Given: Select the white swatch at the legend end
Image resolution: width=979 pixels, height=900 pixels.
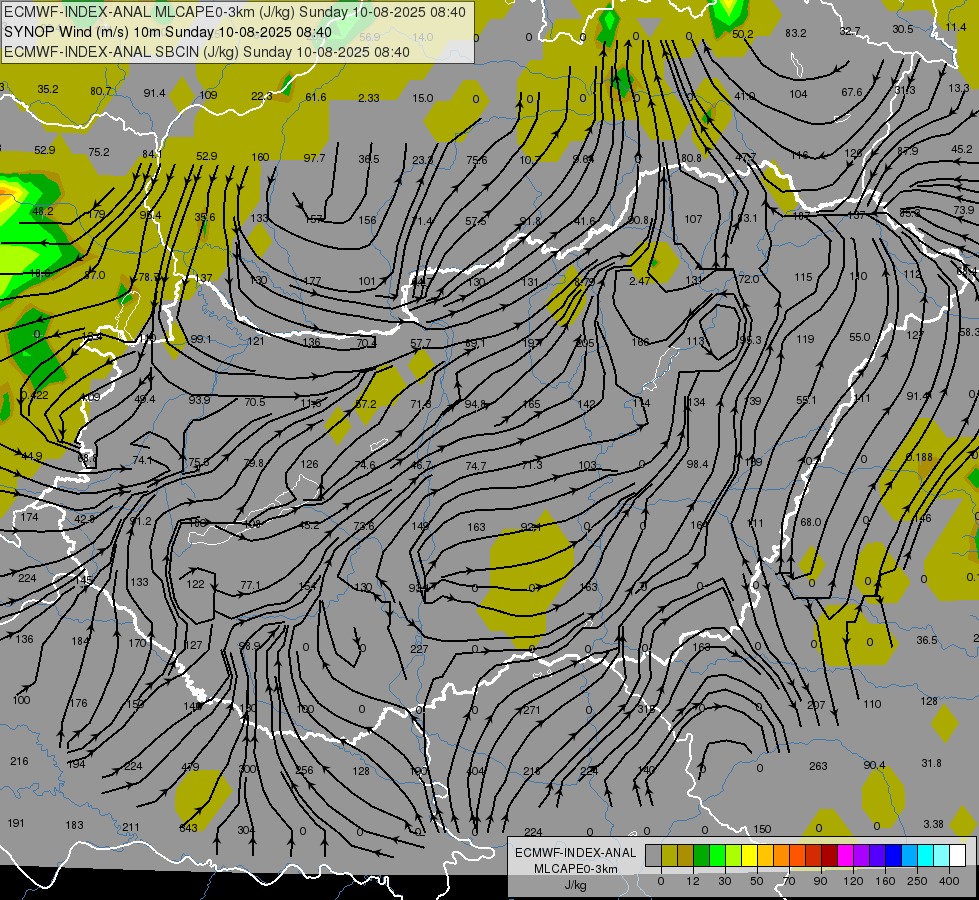Looking at the screenshot, I should (958, 856).
